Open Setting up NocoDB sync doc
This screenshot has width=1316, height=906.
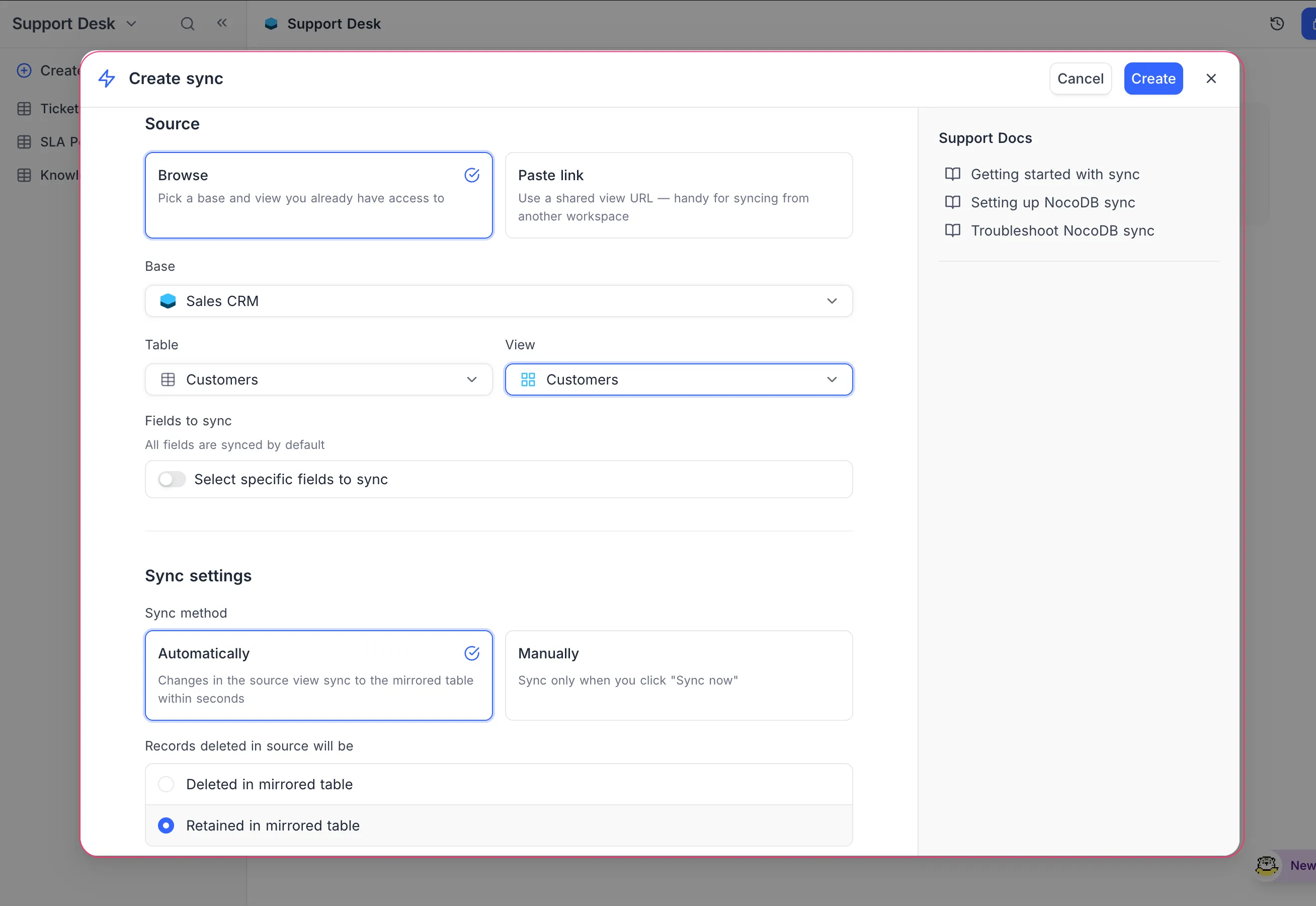pos(1053,202)
